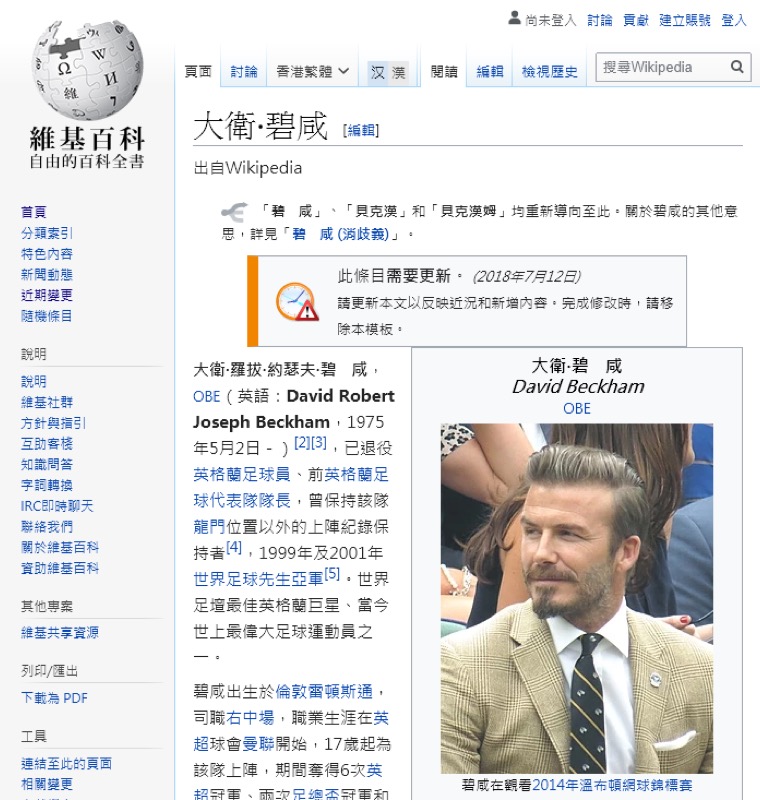The image size is (760, 800).
Task: Open the 香港繁體 language variant dropdown
Action: 313,72
